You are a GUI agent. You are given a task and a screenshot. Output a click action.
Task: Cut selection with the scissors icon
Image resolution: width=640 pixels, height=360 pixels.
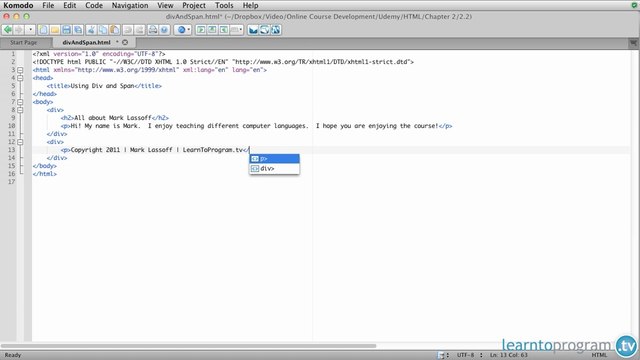click(x=91, y=30)
